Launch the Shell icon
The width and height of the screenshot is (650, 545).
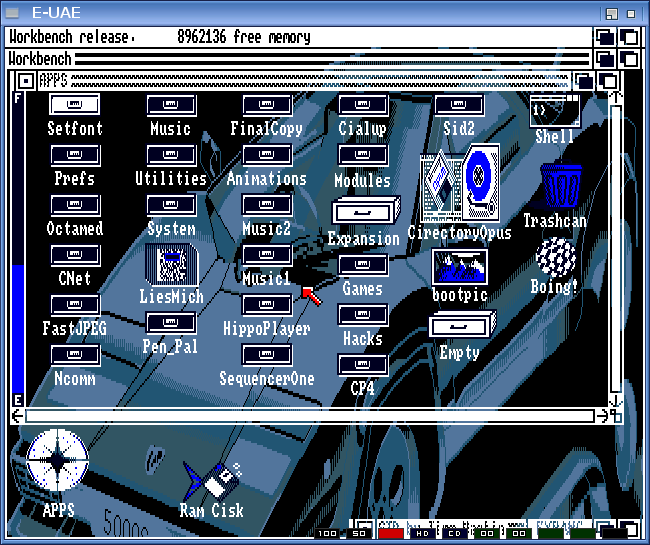coord(555,110)
